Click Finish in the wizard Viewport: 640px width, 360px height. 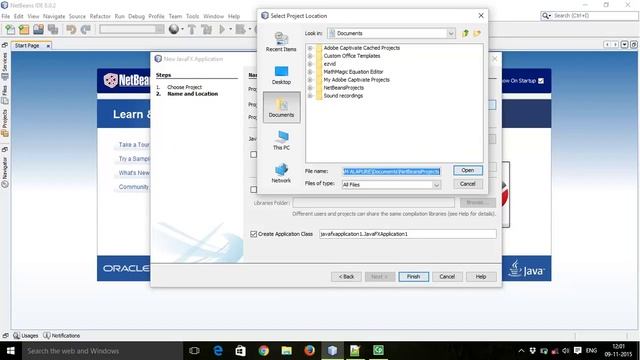pos(413,277)
